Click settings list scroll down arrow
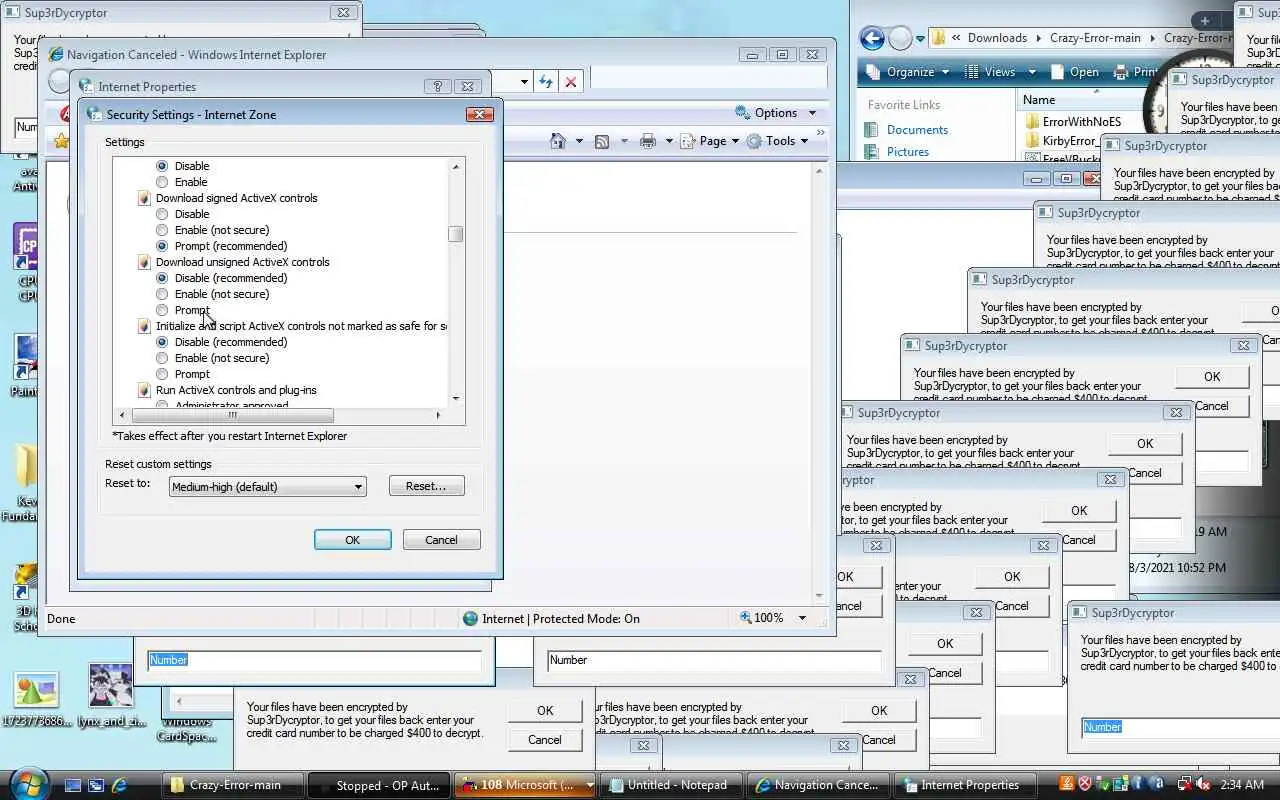Viewport: 1280px width, 800px height. click(456, 398)
